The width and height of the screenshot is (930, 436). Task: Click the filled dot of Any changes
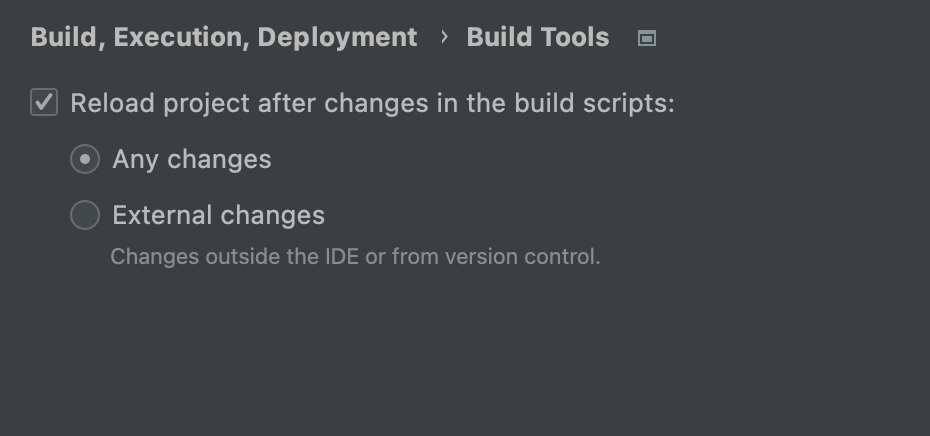85,159
